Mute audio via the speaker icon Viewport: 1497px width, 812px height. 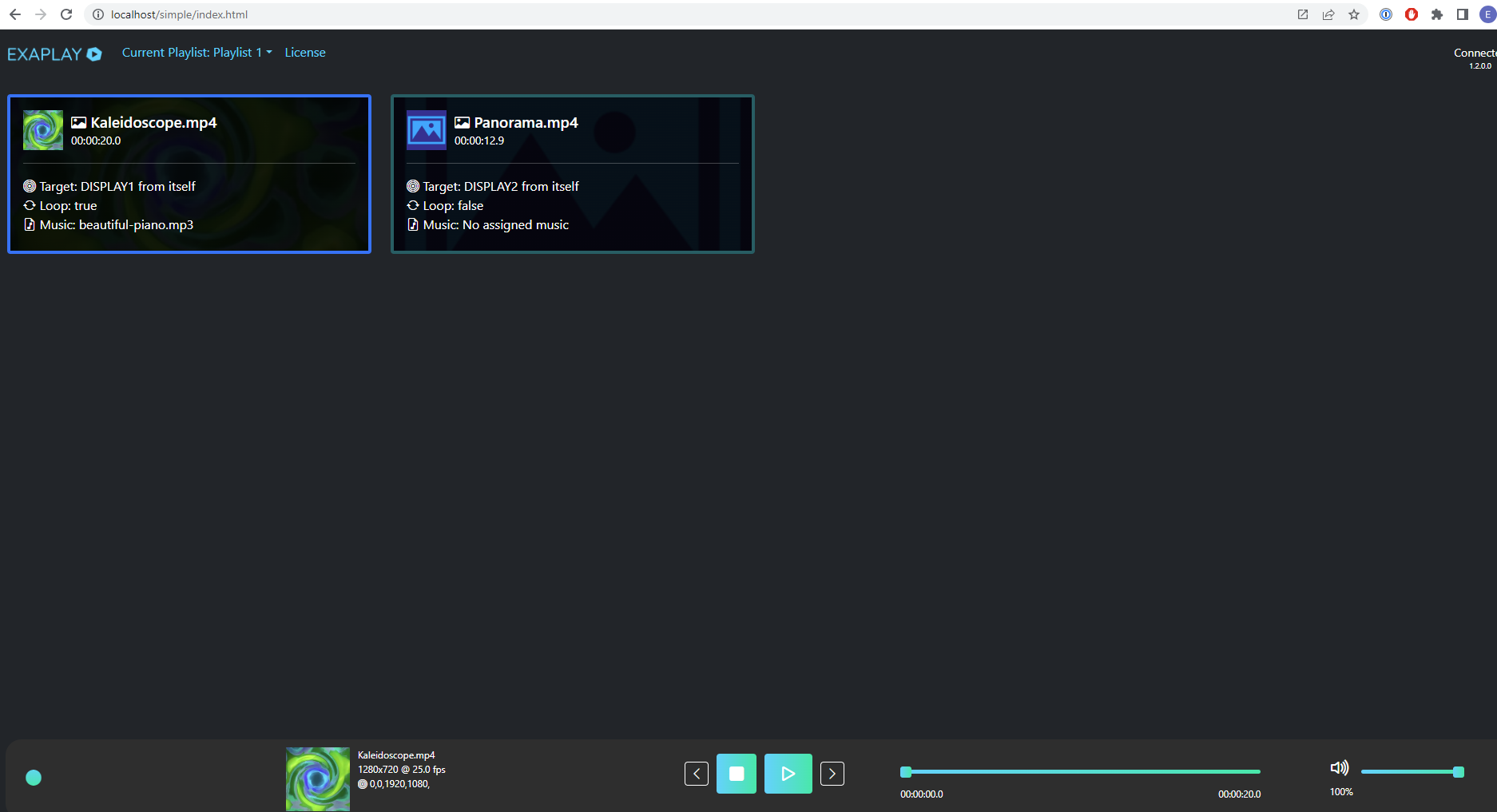tap(1339, 768)
